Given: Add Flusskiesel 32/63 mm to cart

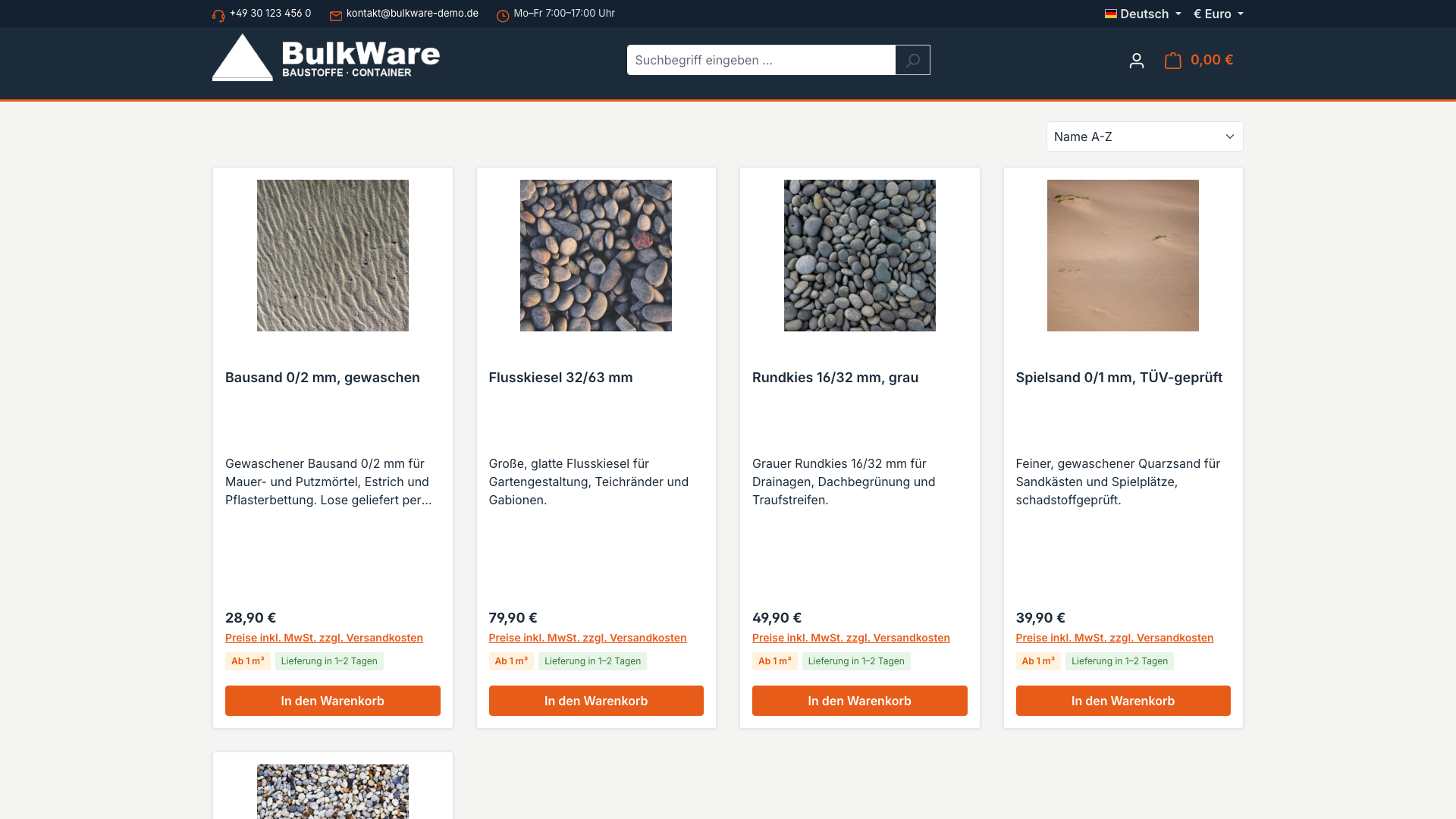Looking at the screenshot, I should 596,701.
